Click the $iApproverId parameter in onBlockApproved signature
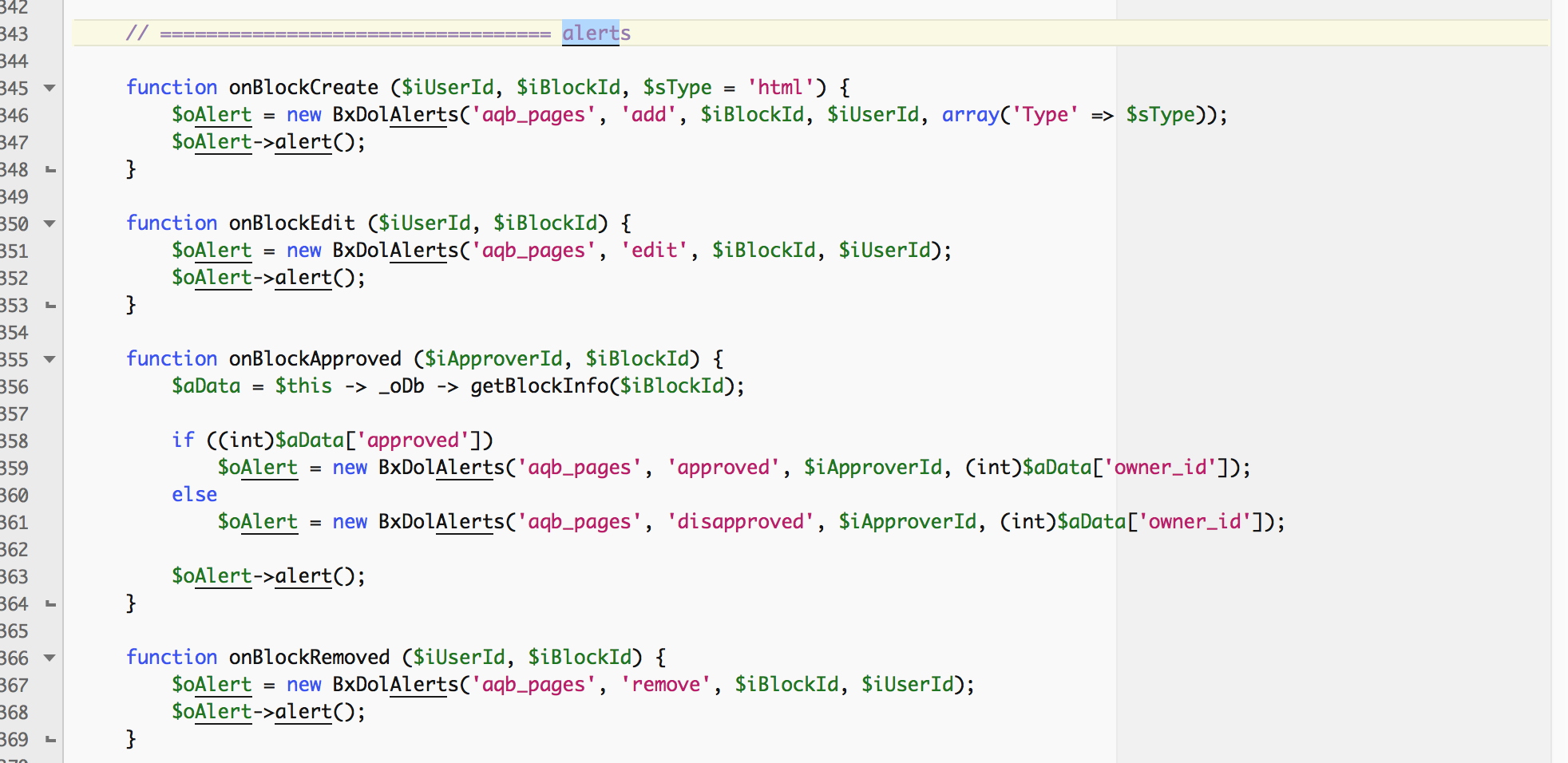1568x763 pixels. point(493,359)
